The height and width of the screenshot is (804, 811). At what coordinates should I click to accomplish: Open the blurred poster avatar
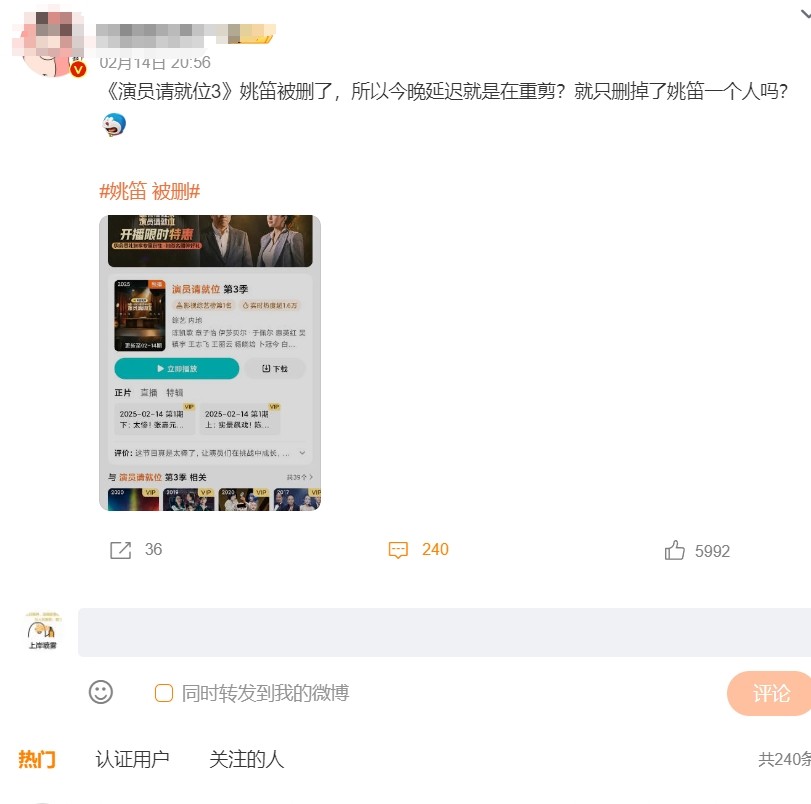coord(48,43)
